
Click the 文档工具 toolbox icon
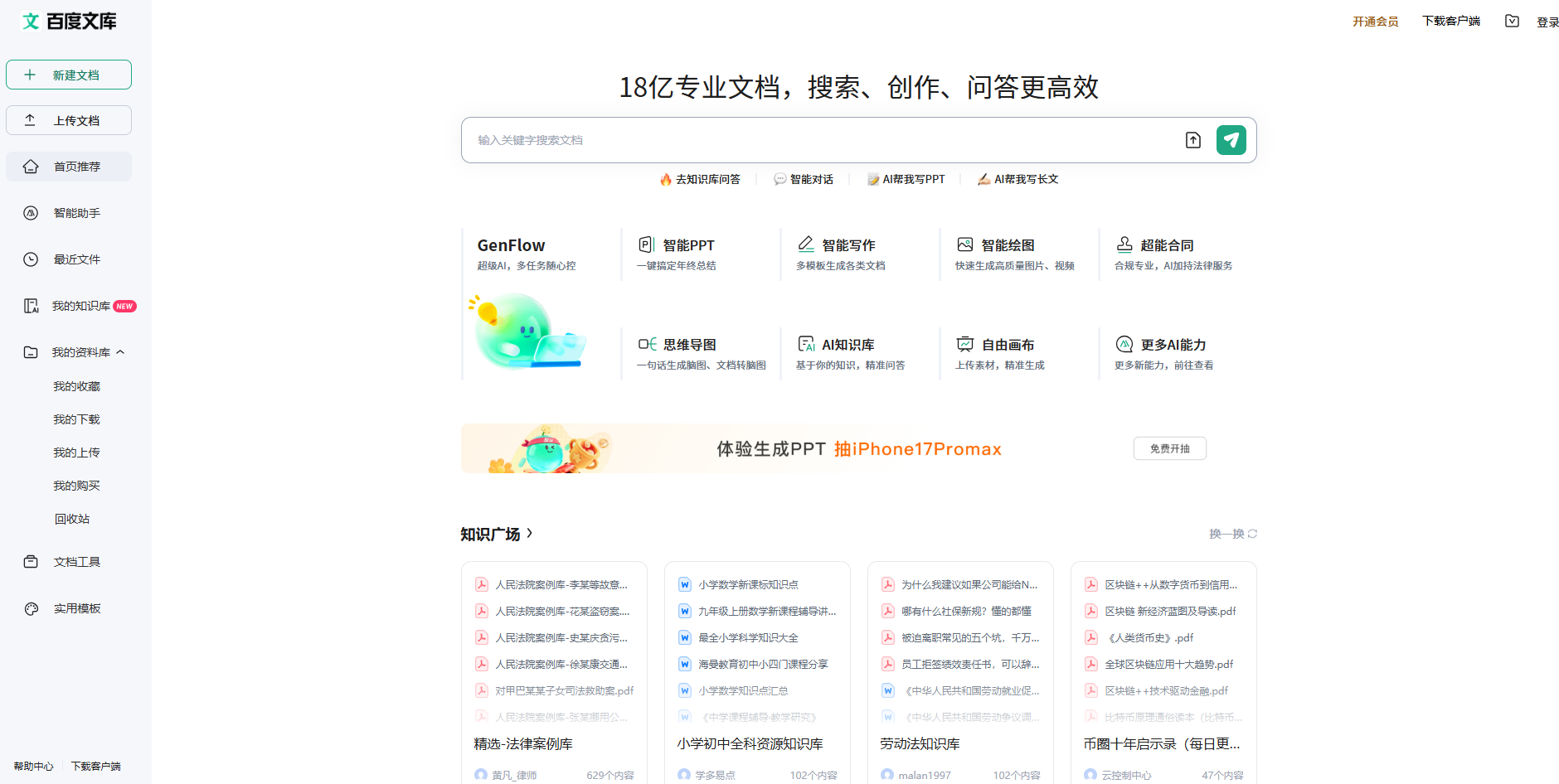[31, 562]
